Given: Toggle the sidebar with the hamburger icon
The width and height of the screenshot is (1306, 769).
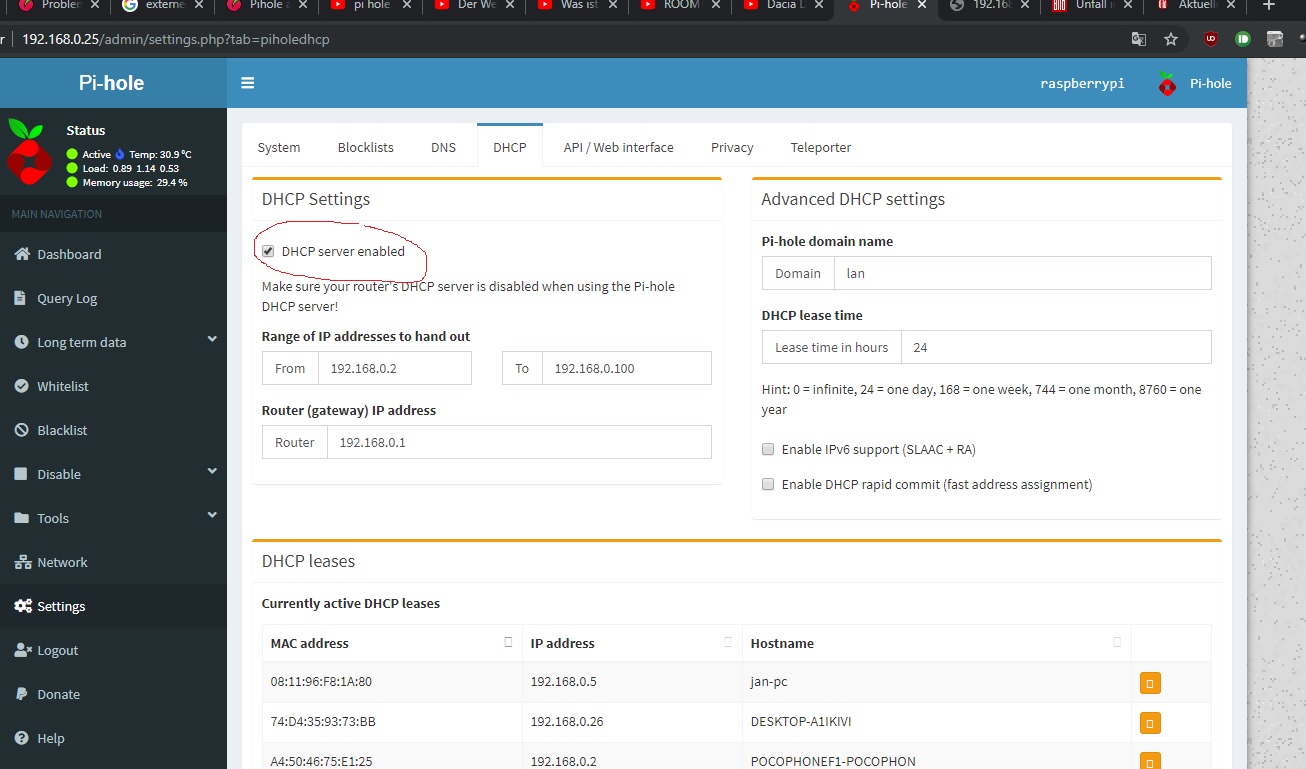Looking at the screenshot, I should (x=247, y=83).
